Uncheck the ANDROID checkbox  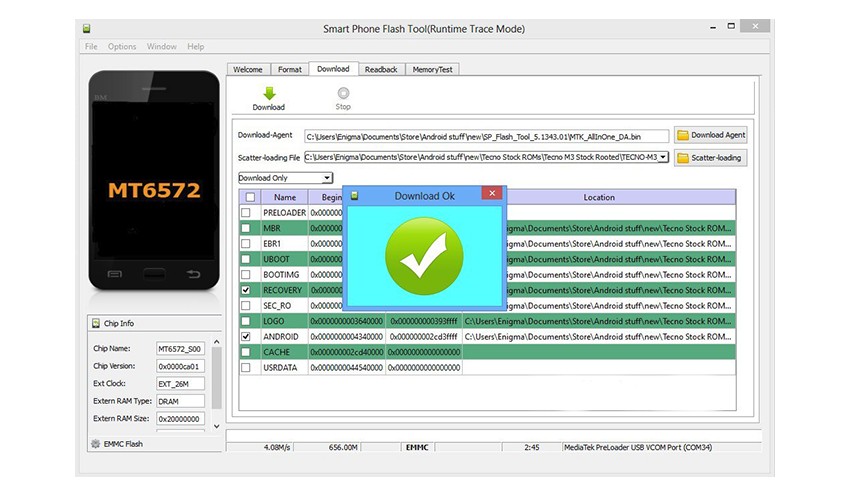coord(246,336)
